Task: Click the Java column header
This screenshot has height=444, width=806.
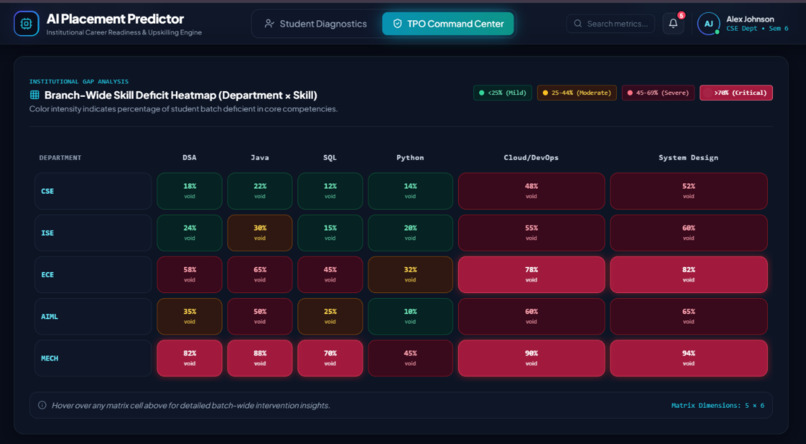Action: (x=260, y=158)
